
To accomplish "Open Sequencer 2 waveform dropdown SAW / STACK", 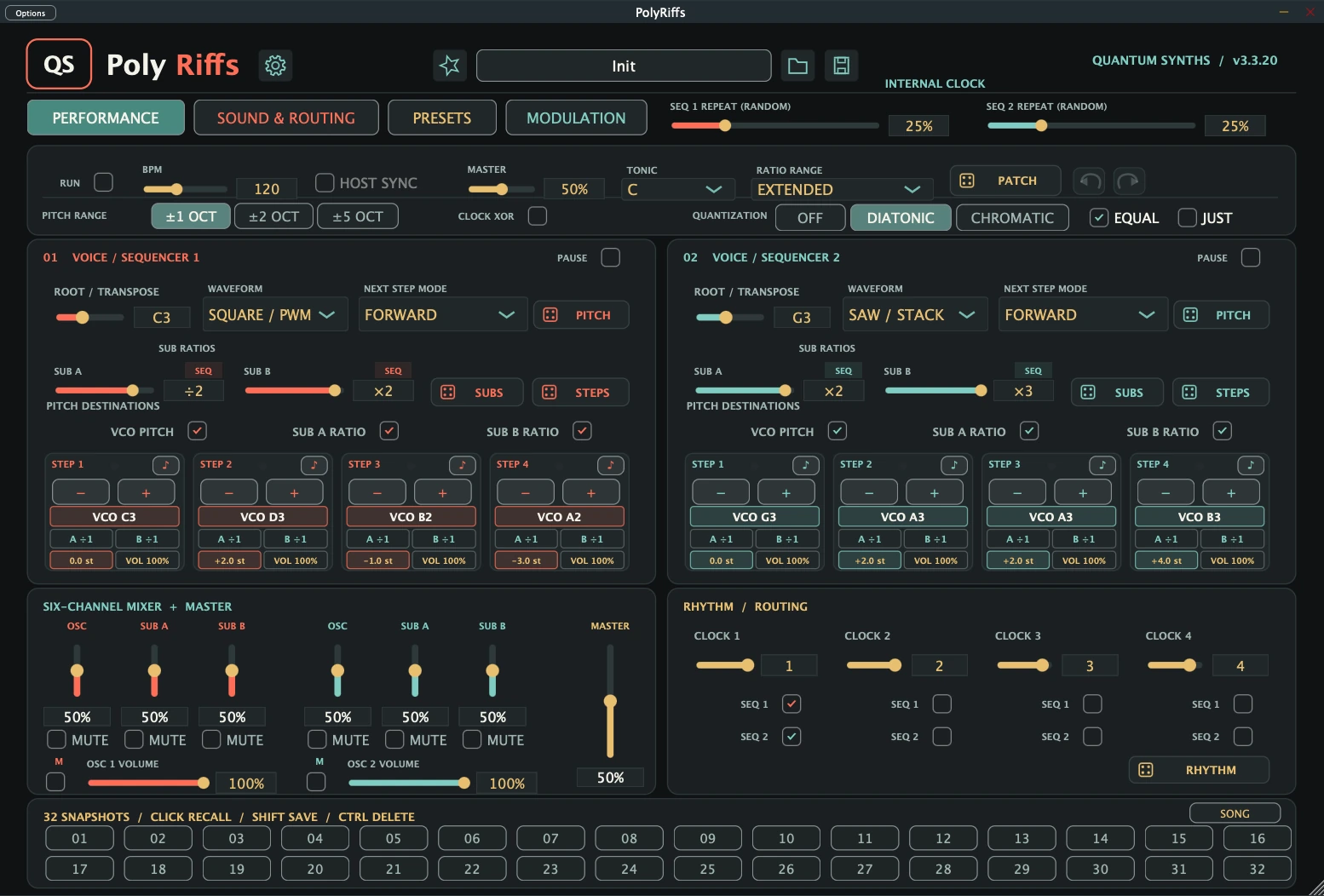I will [916, 314].
